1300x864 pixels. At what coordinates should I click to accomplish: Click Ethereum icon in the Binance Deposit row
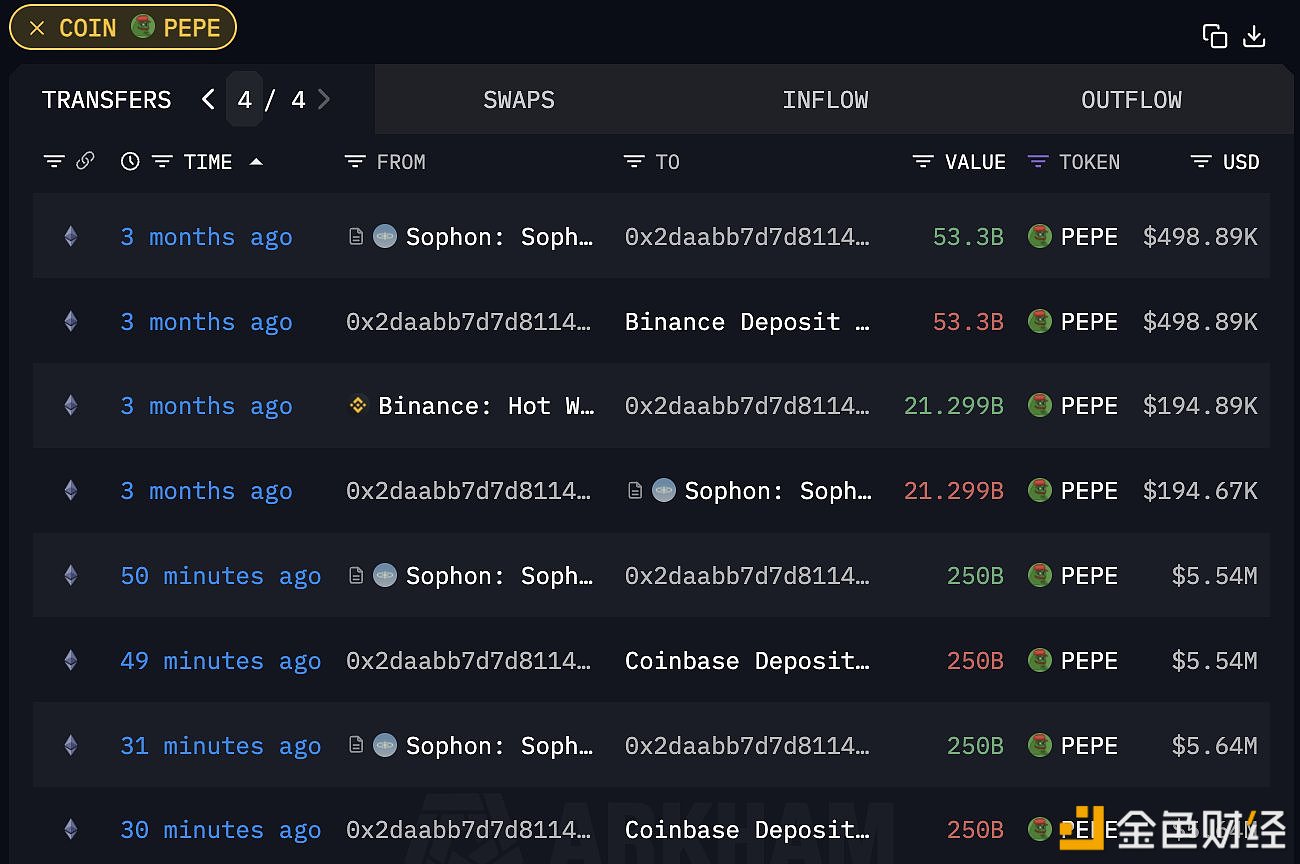70,321
